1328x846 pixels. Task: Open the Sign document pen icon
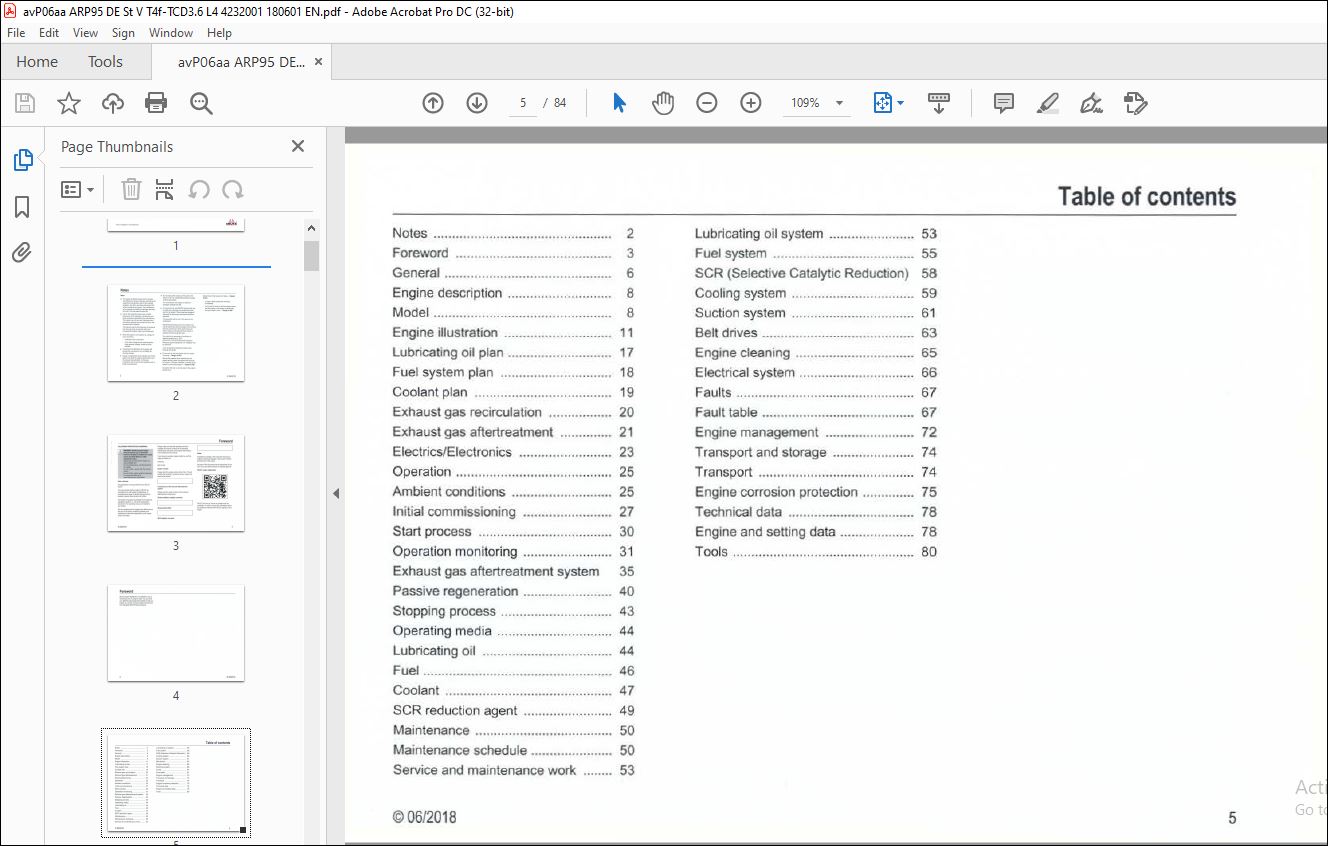pos(1092,103)
